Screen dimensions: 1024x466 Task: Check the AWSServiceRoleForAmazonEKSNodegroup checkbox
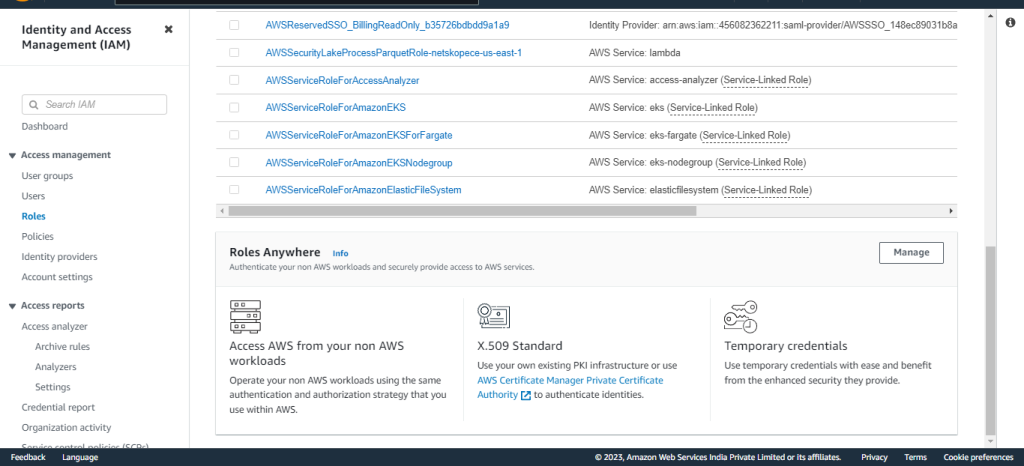(234, 162)
